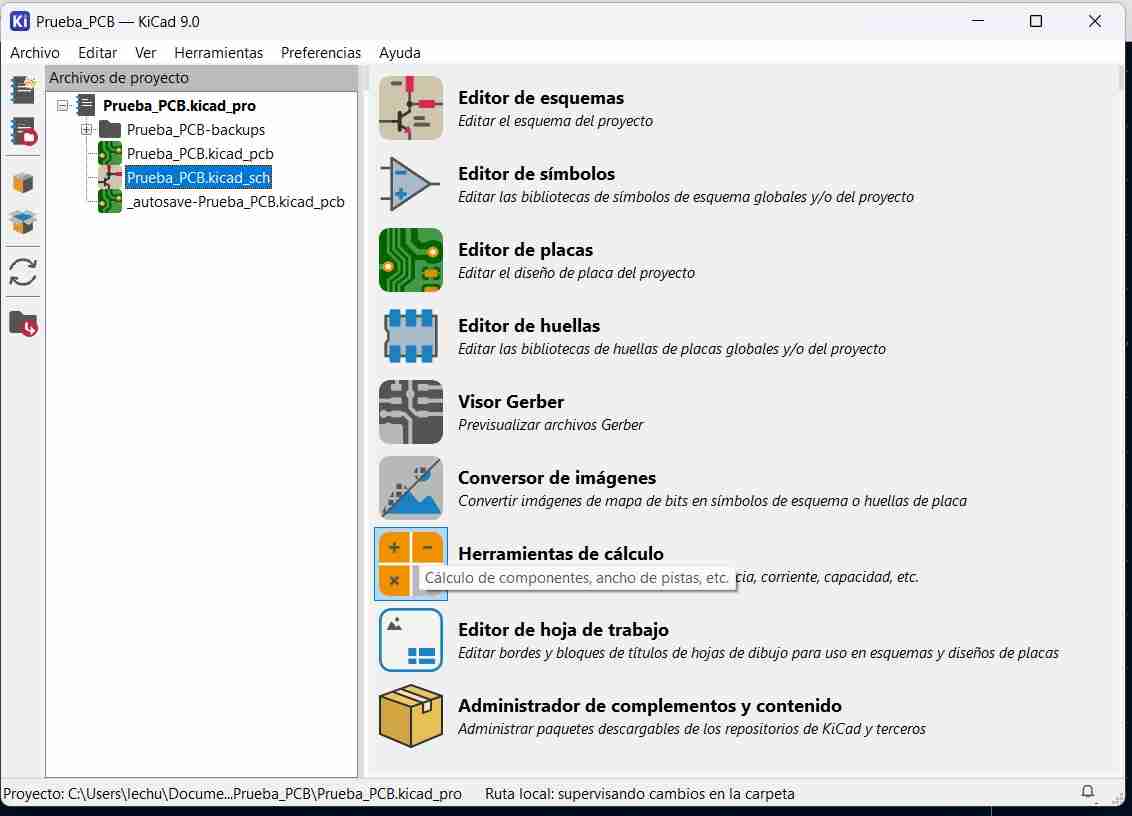The image size is (1132, 816).
Task: Click the Conversor de imágenes title text
Action: [557, 477]
